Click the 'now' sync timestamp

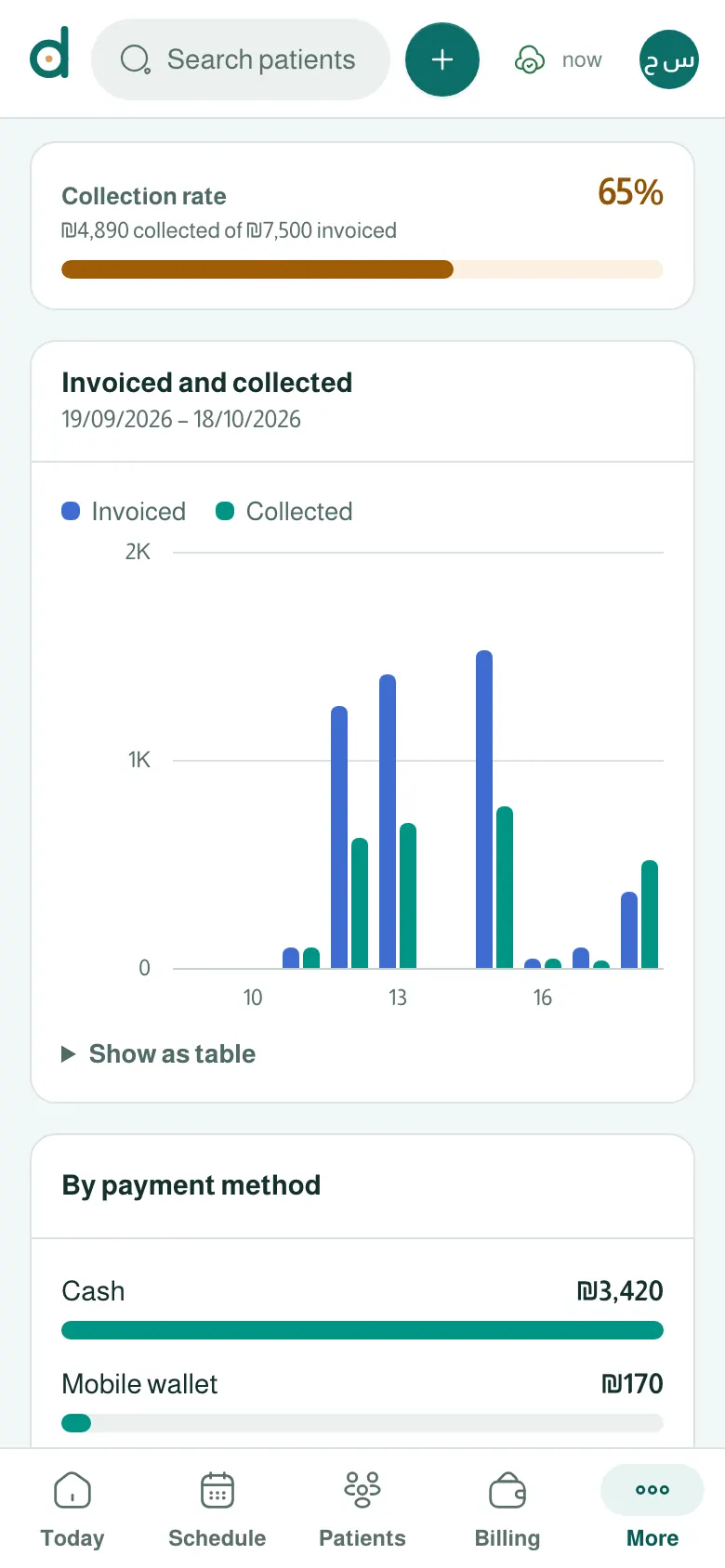point(582,59)
